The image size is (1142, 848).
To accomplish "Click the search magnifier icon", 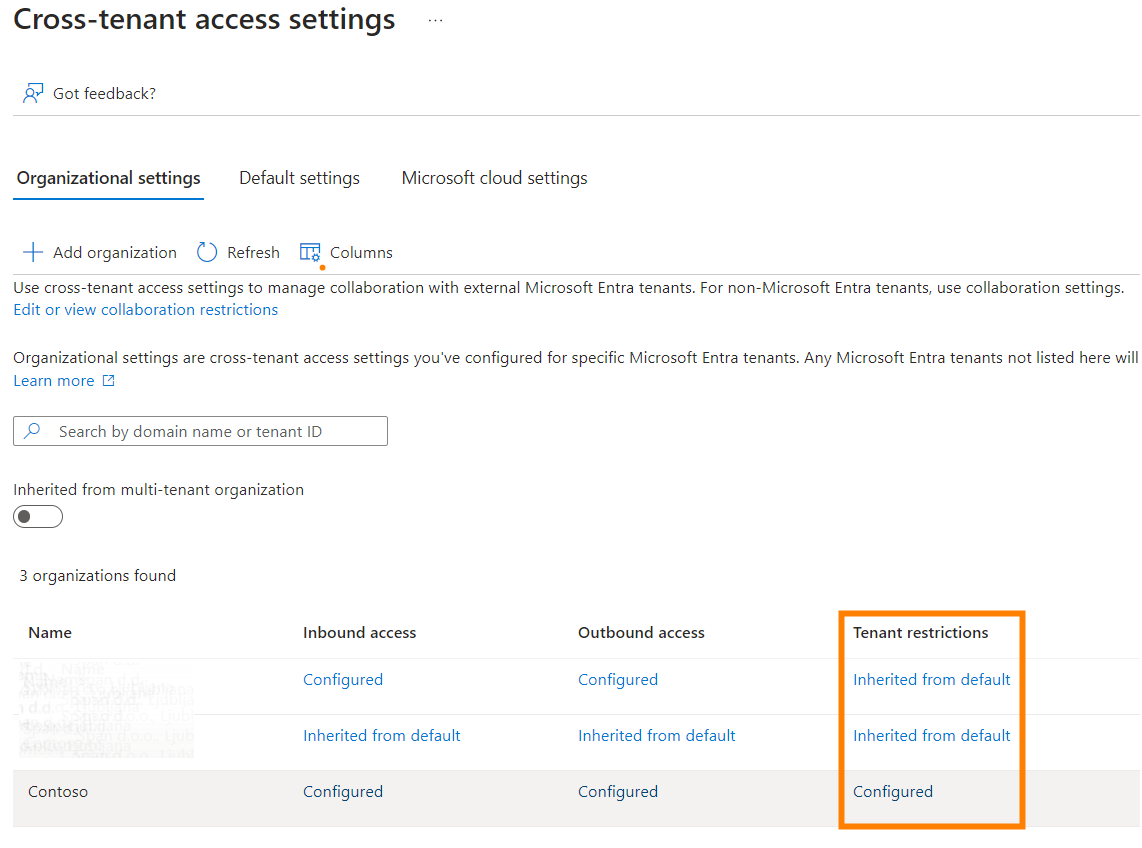I will coord(32,430).
